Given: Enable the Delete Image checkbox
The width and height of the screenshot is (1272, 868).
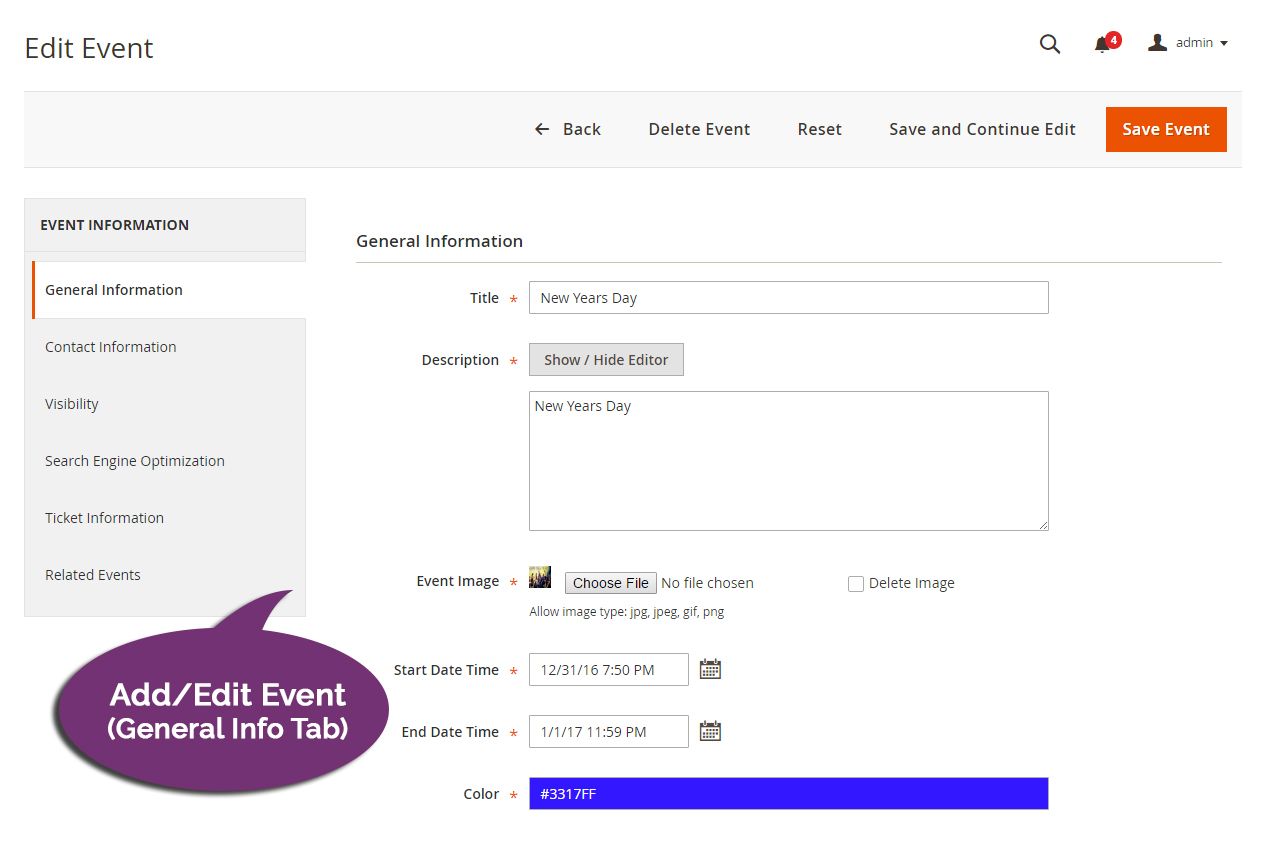Looking at the screenshot, I should click(856, 583).
